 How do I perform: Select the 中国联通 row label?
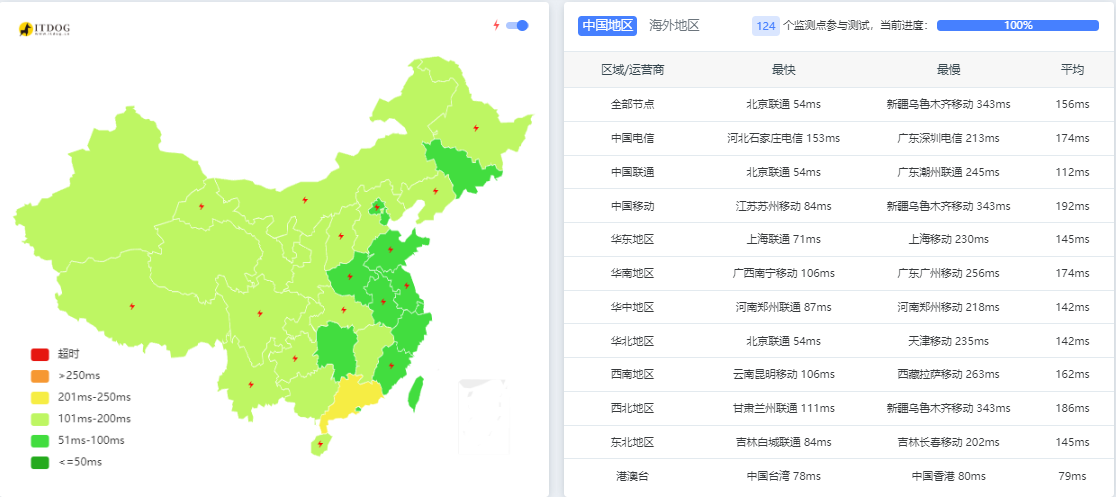point(633,172)
